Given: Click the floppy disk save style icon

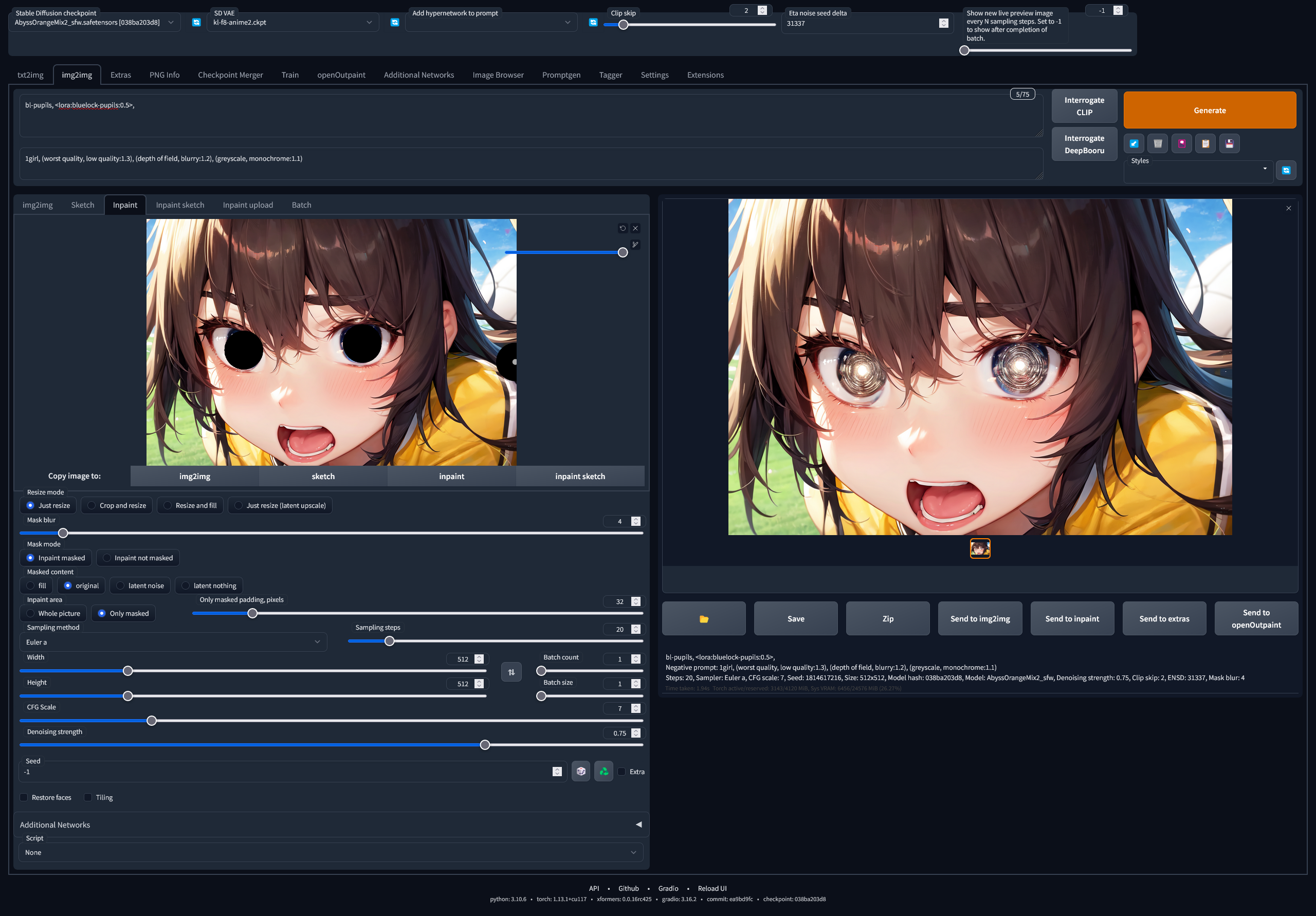Looking at the screenshot, I should (x=1229, y=143).
